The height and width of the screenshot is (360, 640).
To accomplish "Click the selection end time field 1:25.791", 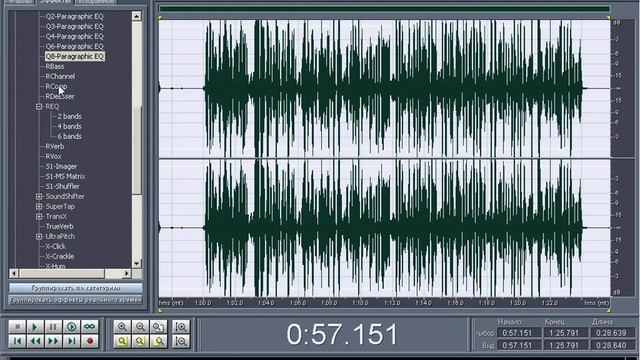I will coord(564,333).
